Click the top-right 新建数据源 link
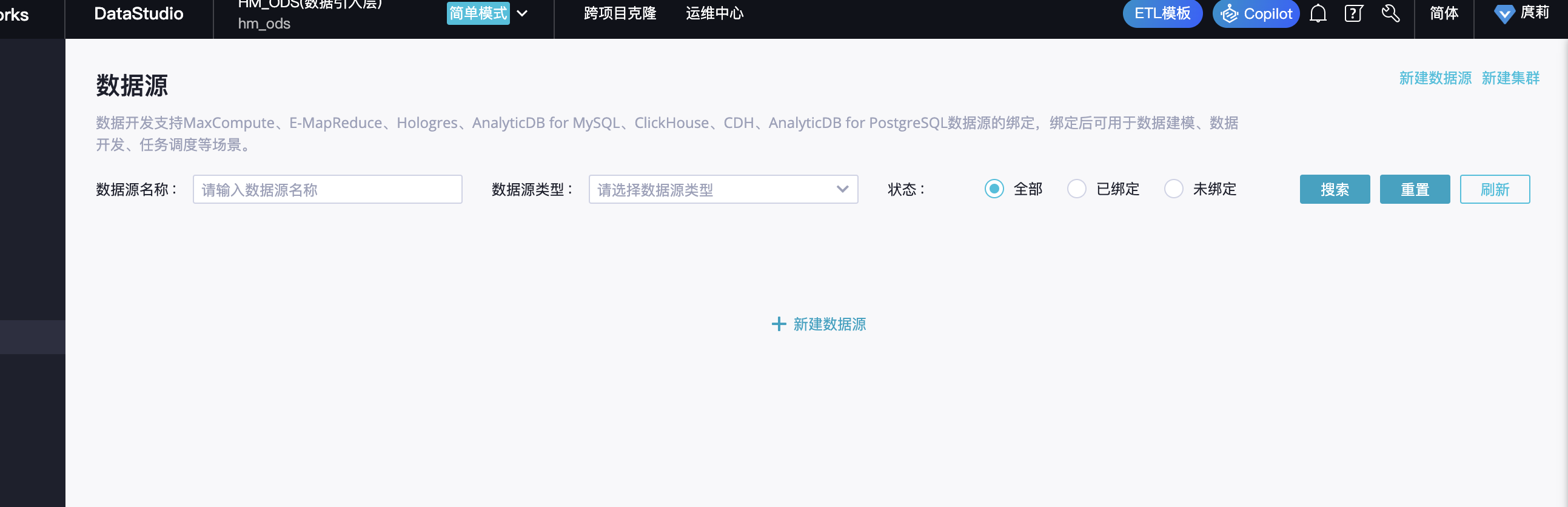 pyautogui.click(x=1435, y=78)
